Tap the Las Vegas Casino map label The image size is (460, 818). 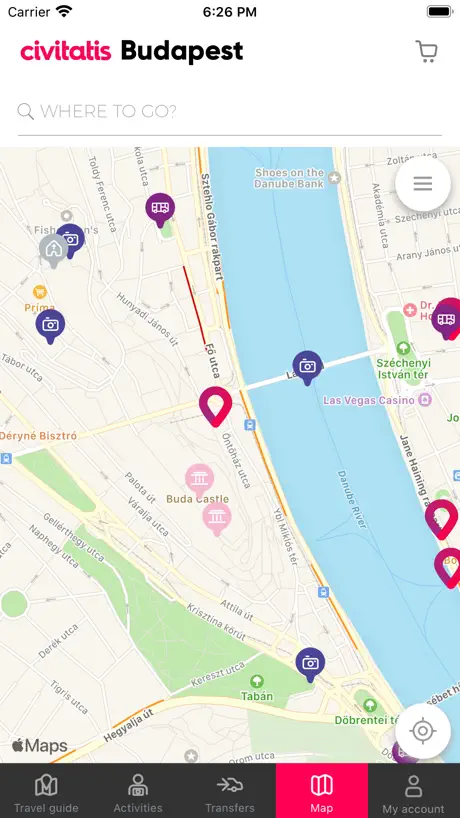click(x=371, y=401)
